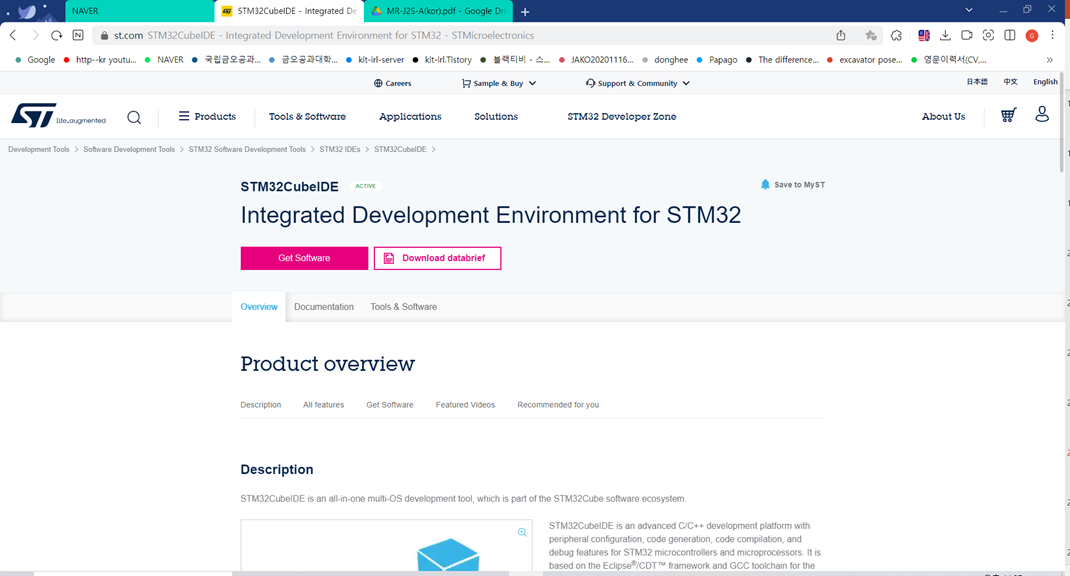Open the tab search dropdown arrow
Viewport: 1070px width, 576px height.
pyautogui.click(x=968, y=10)
